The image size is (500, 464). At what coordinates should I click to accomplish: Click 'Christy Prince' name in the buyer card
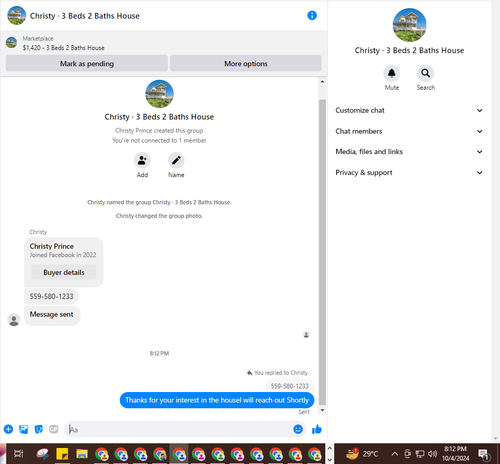[x=52, y=246]
